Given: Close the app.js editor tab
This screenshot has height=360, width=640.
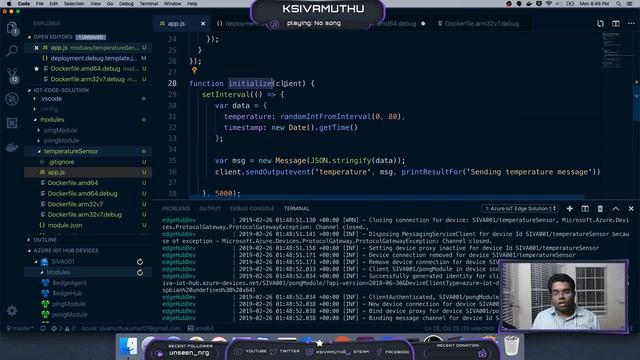Looking at the screenshot, I should point(203,24).
